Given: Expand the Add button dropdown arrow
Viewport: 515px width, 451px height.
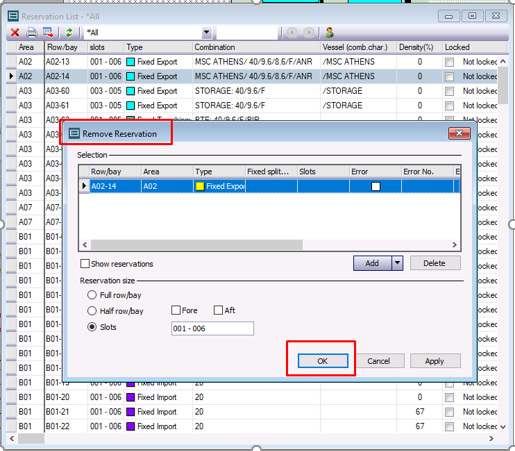Looking at the screenshot, I should click(x=397, y=263).
